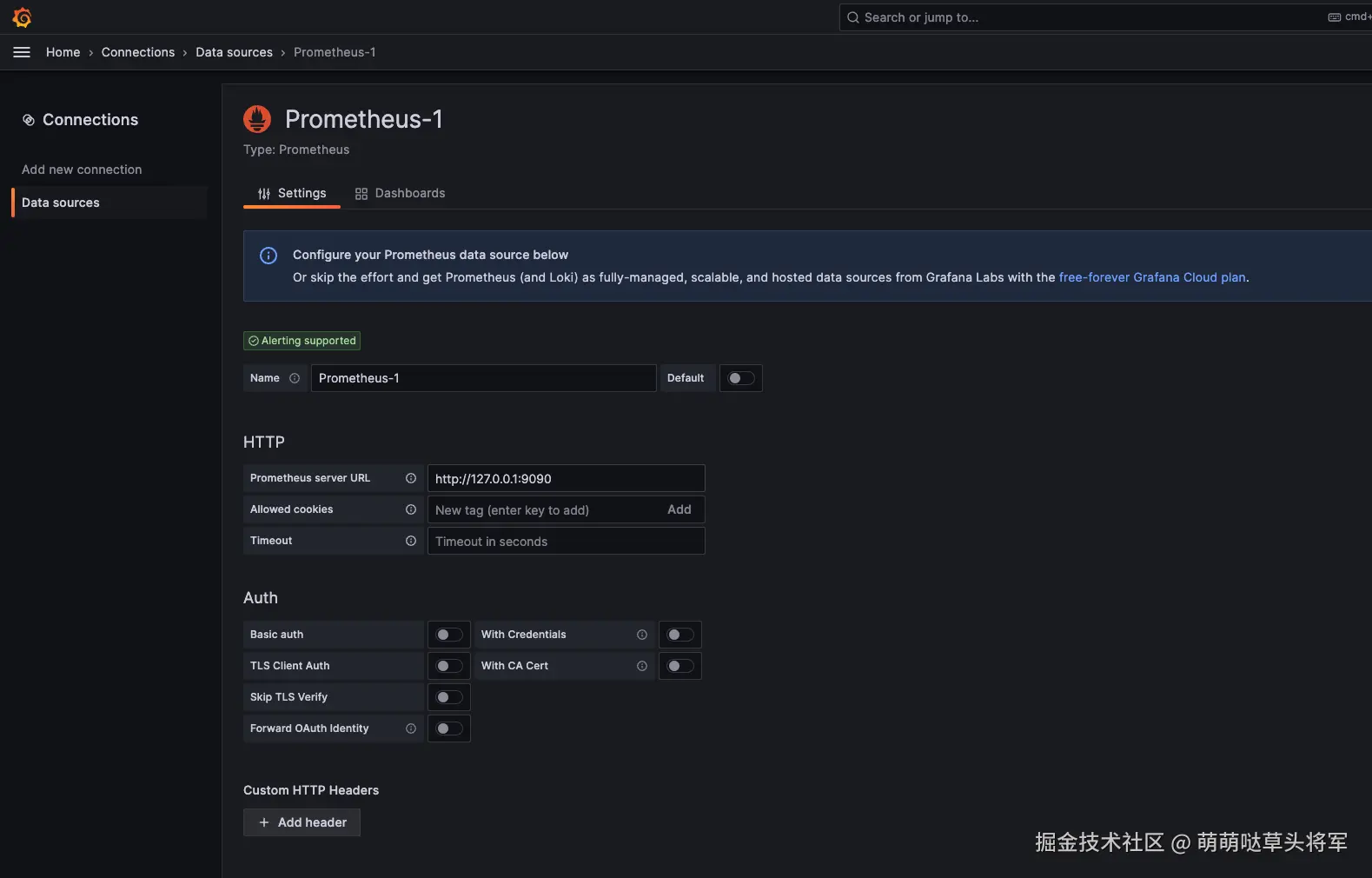Click the Prometheus server URL input
1372x878 pixels.
[566, 478]
